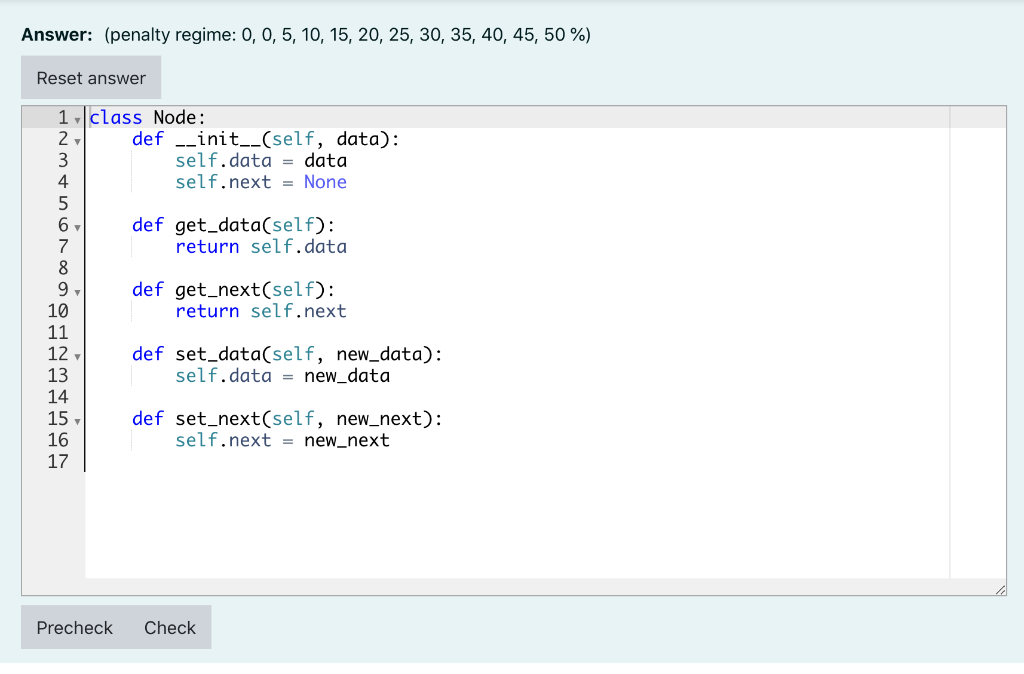Collapse the __init__ method fold arrow on line 2
The width and height of the screenshot is (1024, 674).
click(77, 142)
